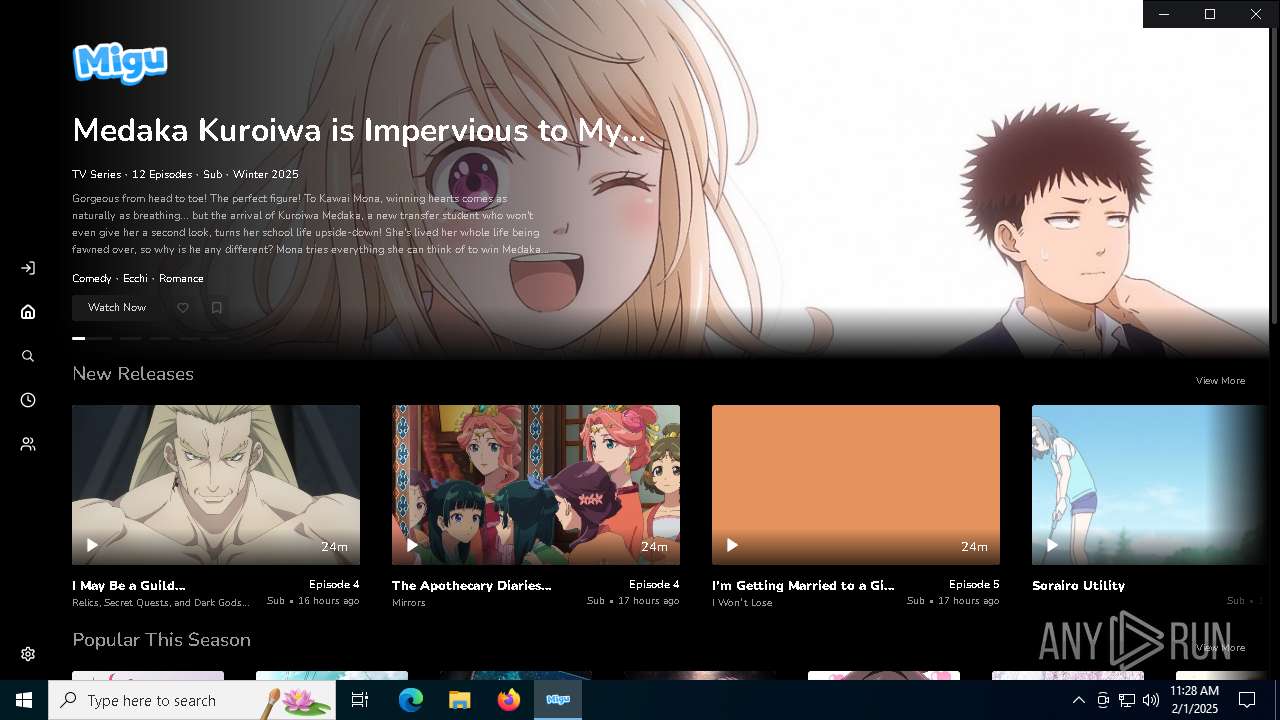View more New Releases
Viewport: 1280px width, 720px height.
1220,380
